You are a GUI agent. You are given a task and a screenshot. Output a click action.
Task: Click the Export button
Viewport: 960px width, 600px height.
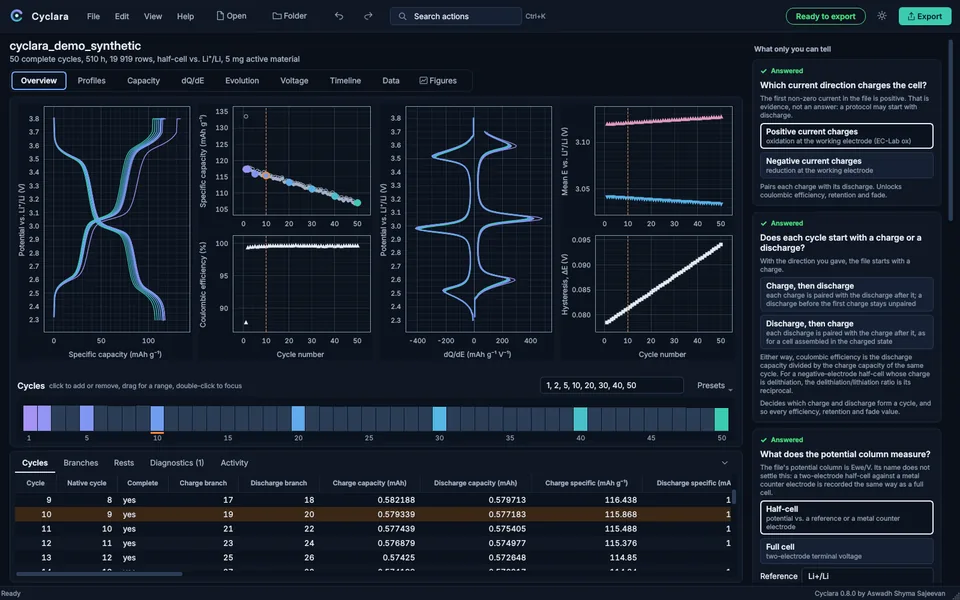pyautogui.click(x=924, y=17)
